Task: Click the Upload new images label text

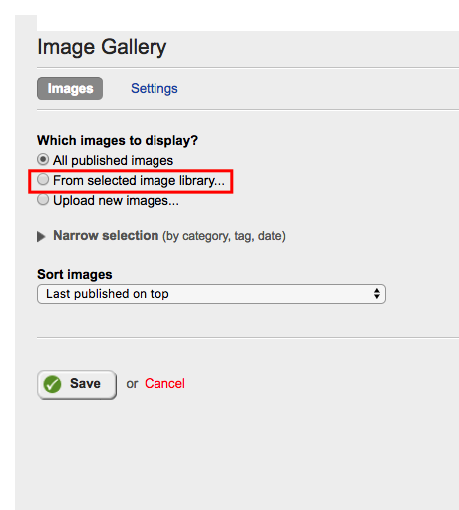Action: click(x=116, y=201)
